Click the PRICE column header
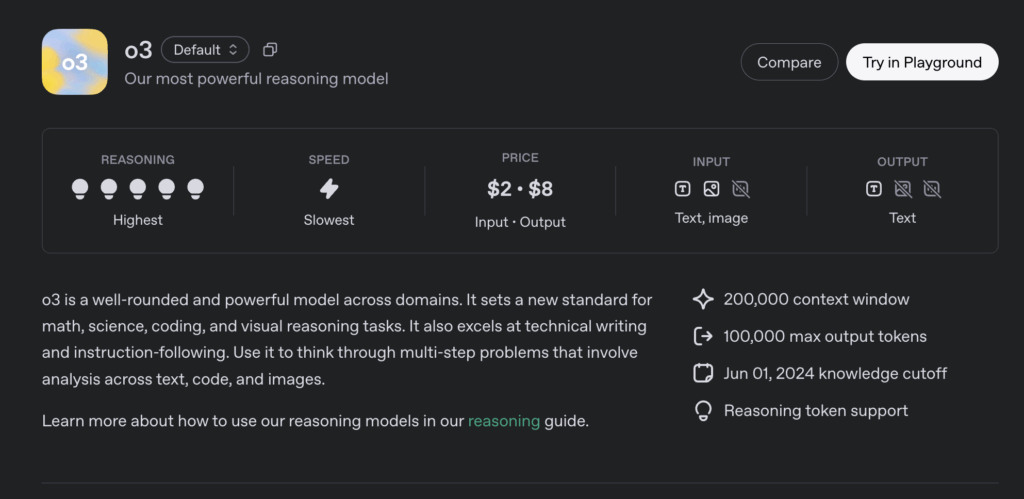The image size is (1024, 499). 520,157
